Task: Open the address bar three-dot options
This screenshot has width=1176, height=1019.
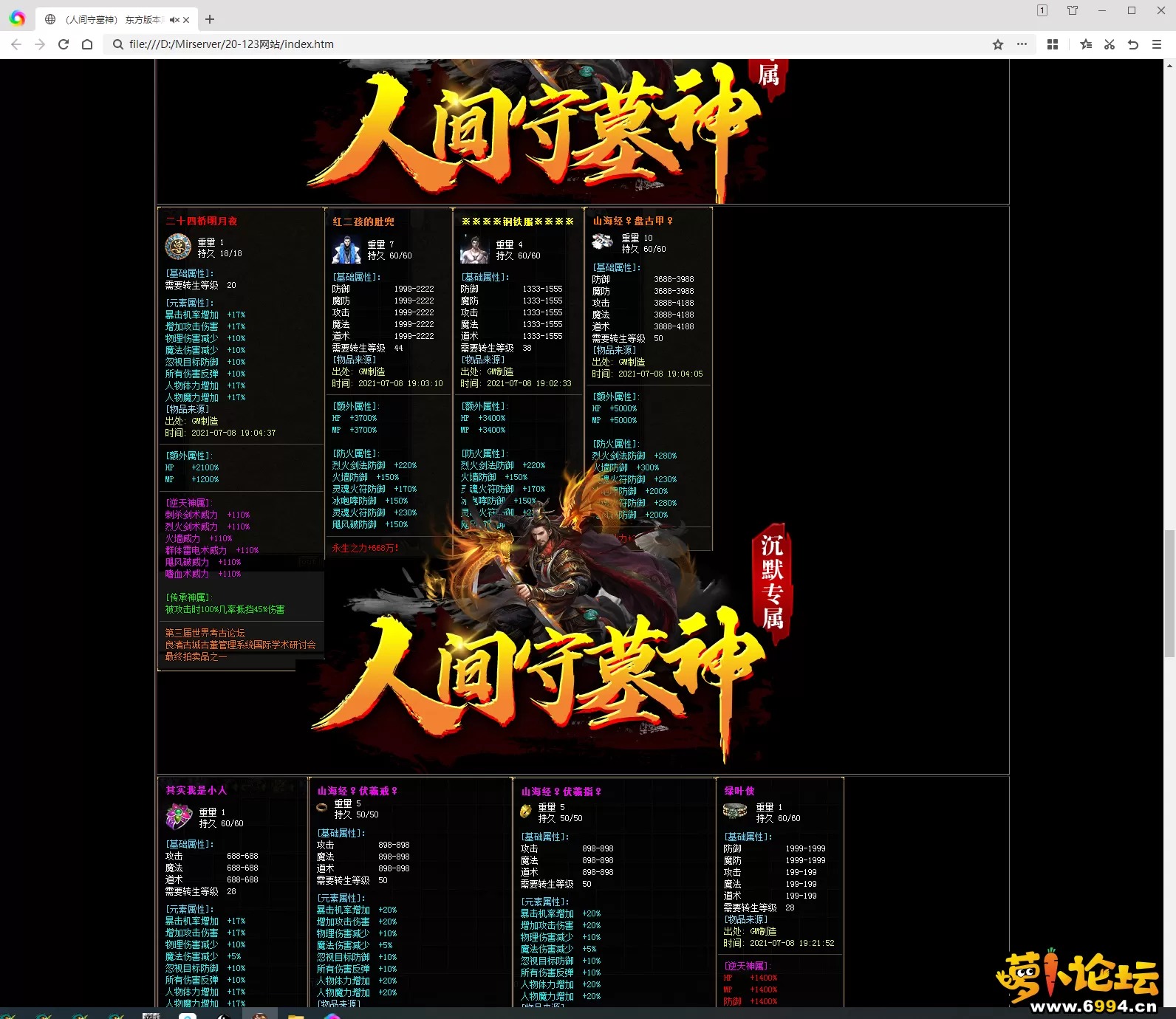Action: (1022, 44)
